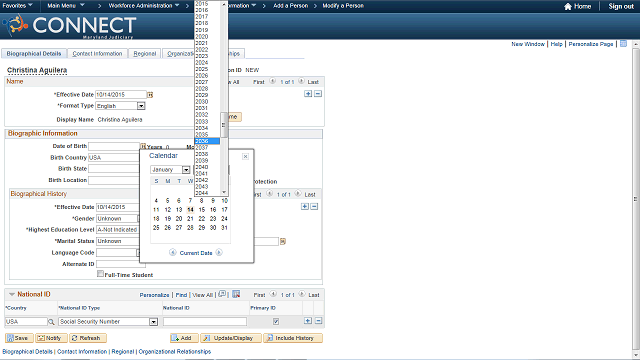Delete Name row with minus icon
640x360 pixels.
(x=318, y=94)
